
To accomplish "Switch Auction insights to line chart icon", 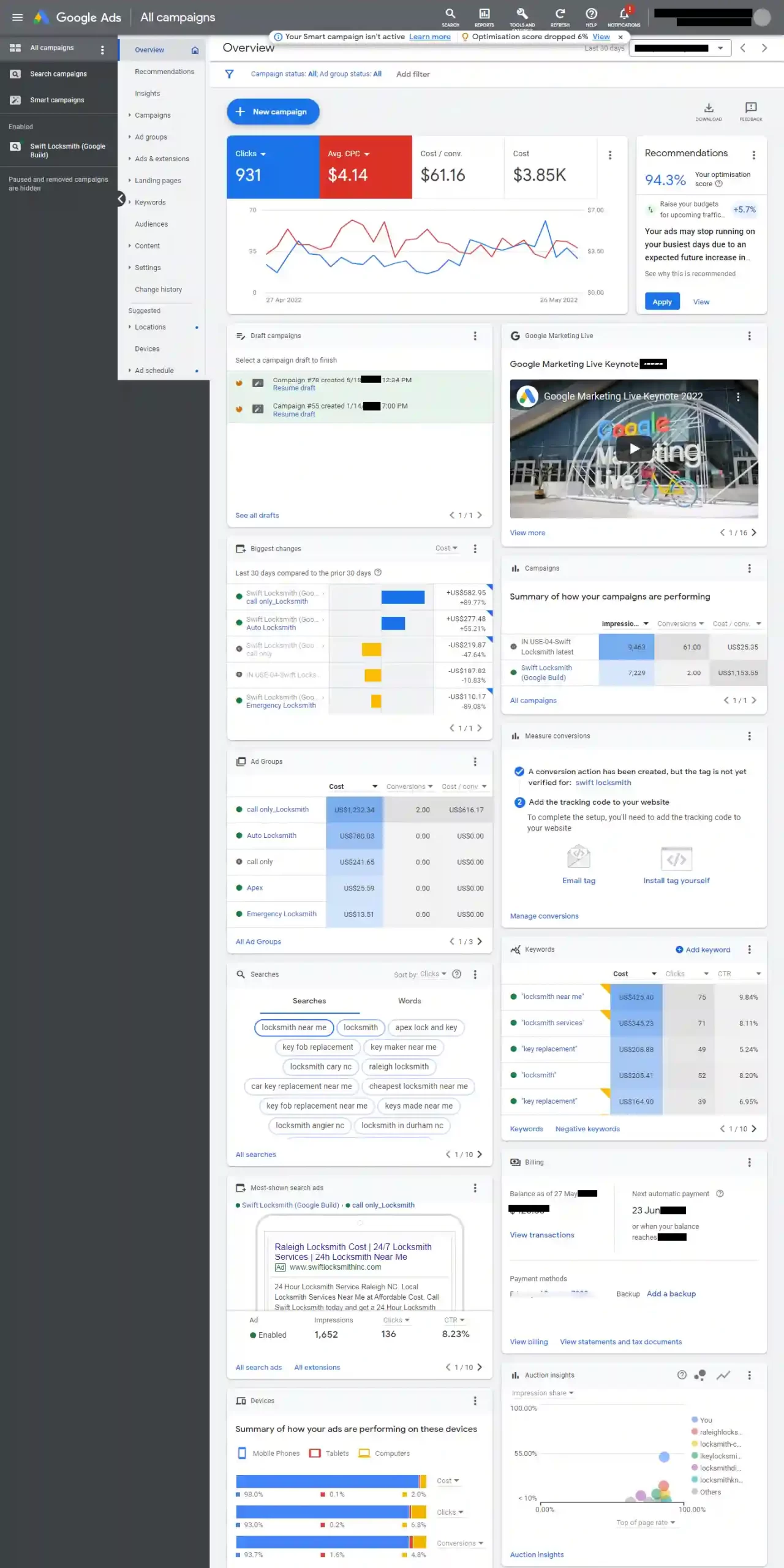I will (x=723, y=1375).
